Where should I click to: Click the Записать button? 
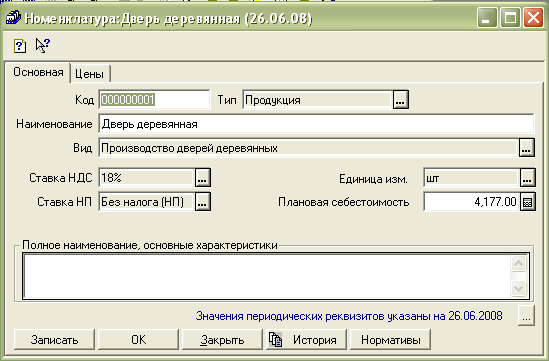click(x=54, y=340)
